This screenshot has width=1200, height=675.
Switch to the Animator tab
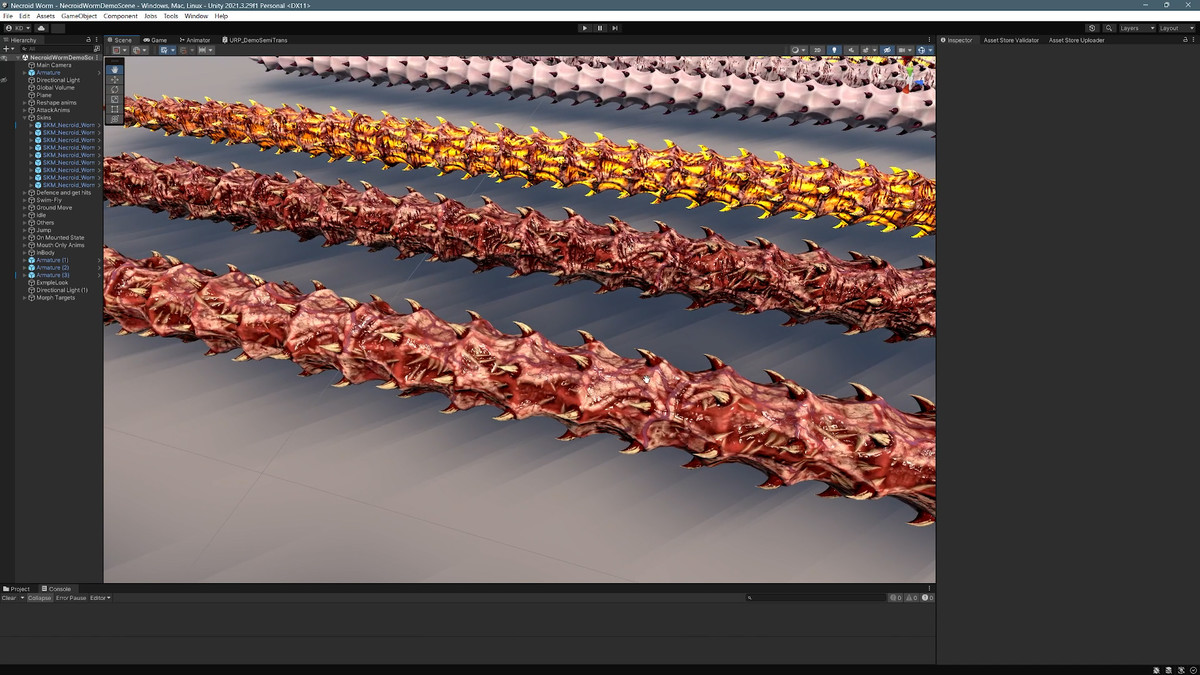(197, 40)
